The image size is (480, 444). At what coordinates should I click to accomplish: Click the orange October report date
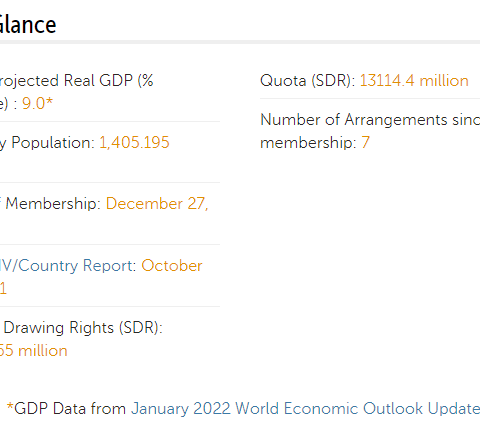click(x=172, y=266)
